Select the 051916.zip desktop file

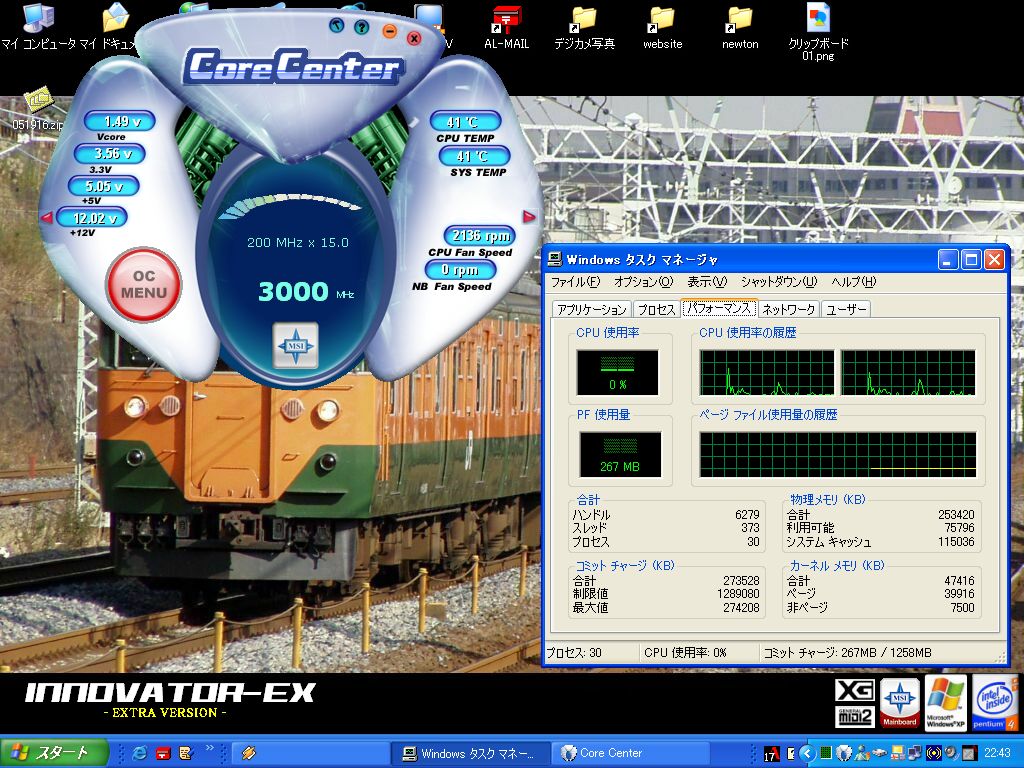39,108
